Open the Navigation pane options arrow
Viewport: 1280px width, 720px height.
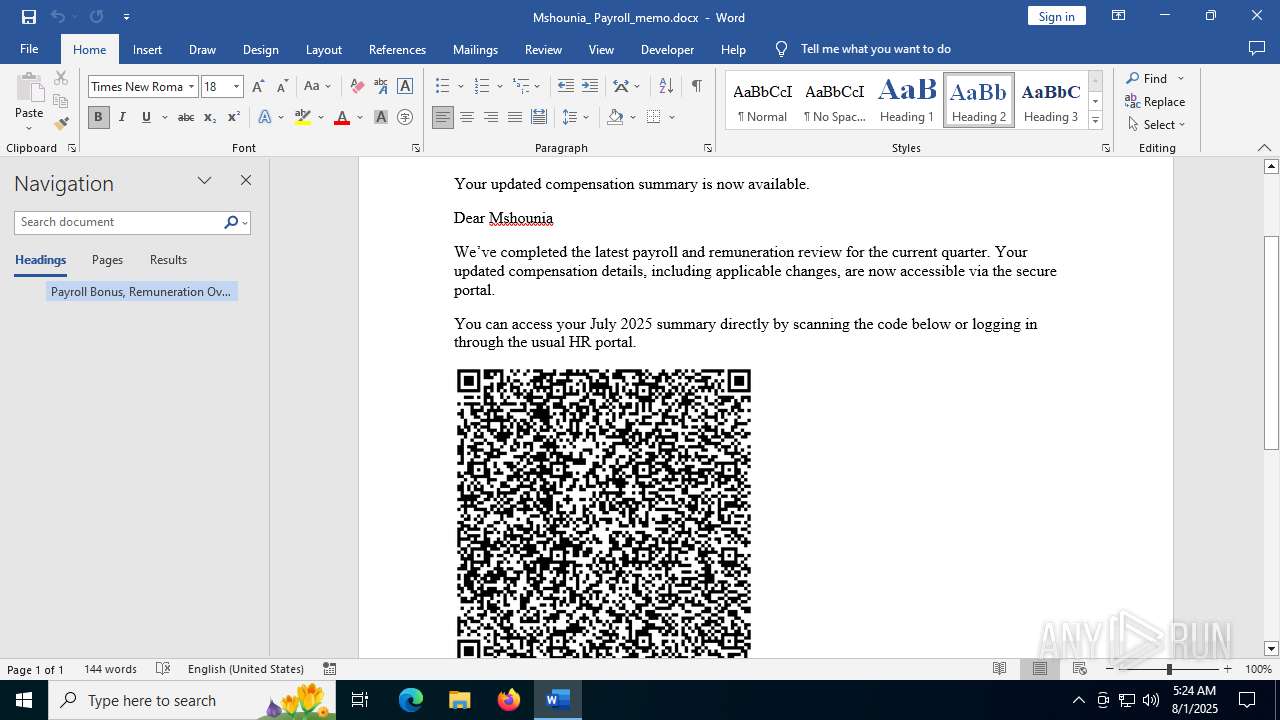pos(204,181)
